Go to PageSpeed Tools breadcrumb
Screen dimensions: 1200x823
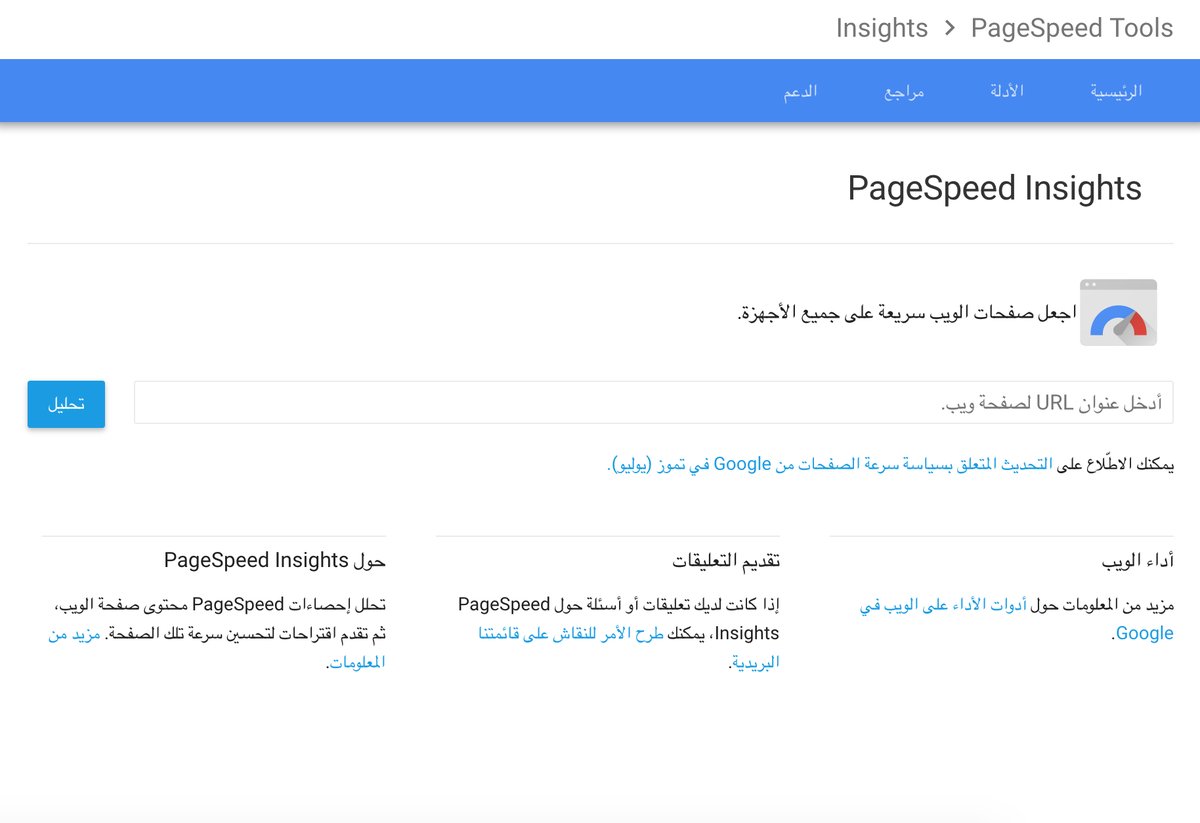tap(1071, 28)
